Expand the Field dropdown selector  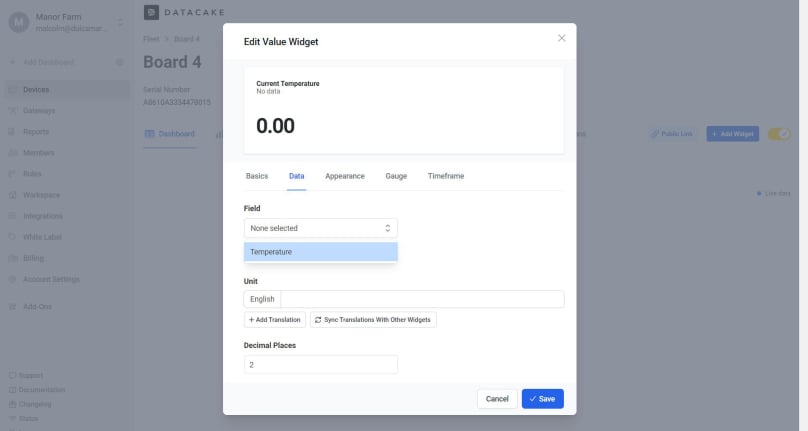click(x=320, y=228)
